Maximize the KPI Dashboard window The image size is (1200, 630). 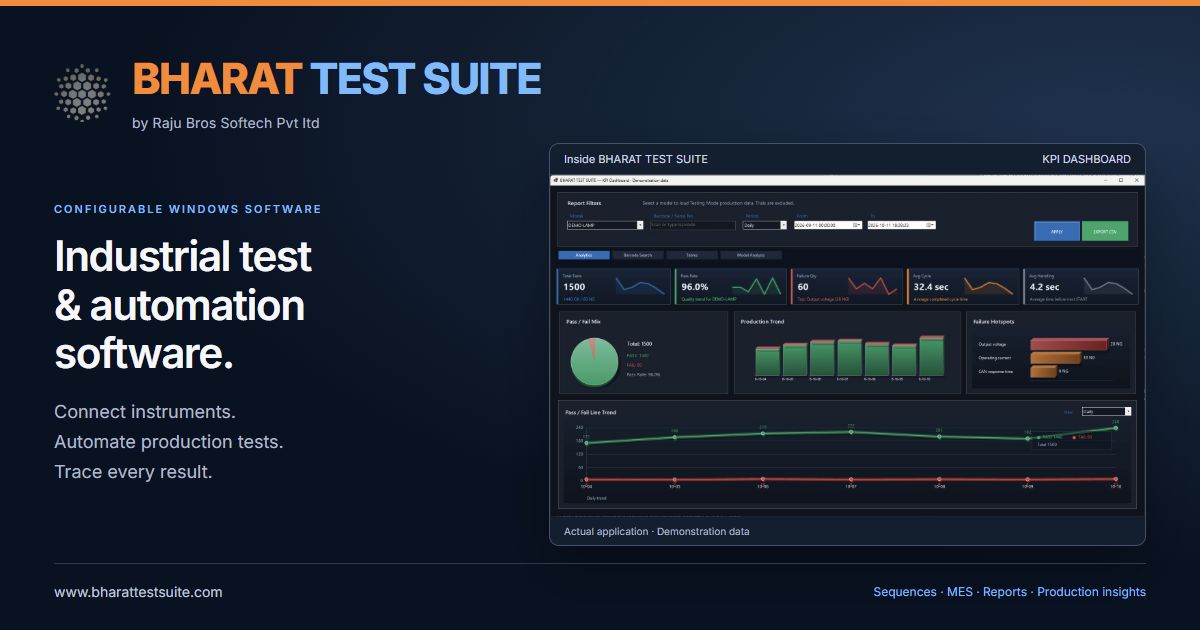click(1121, 180)
